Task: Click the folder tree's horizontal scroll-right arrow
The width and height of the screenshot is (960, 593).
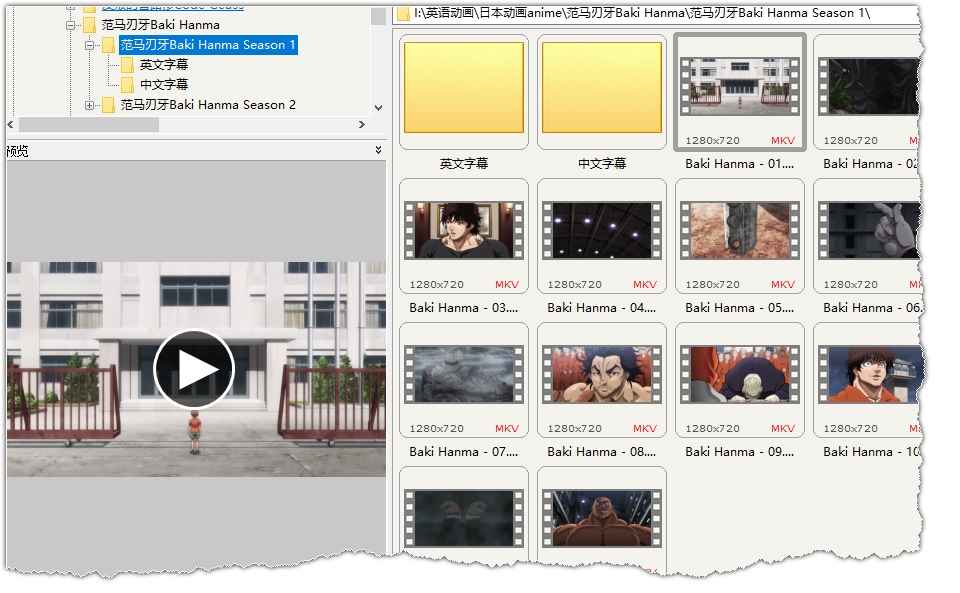Action: [362, 125]
